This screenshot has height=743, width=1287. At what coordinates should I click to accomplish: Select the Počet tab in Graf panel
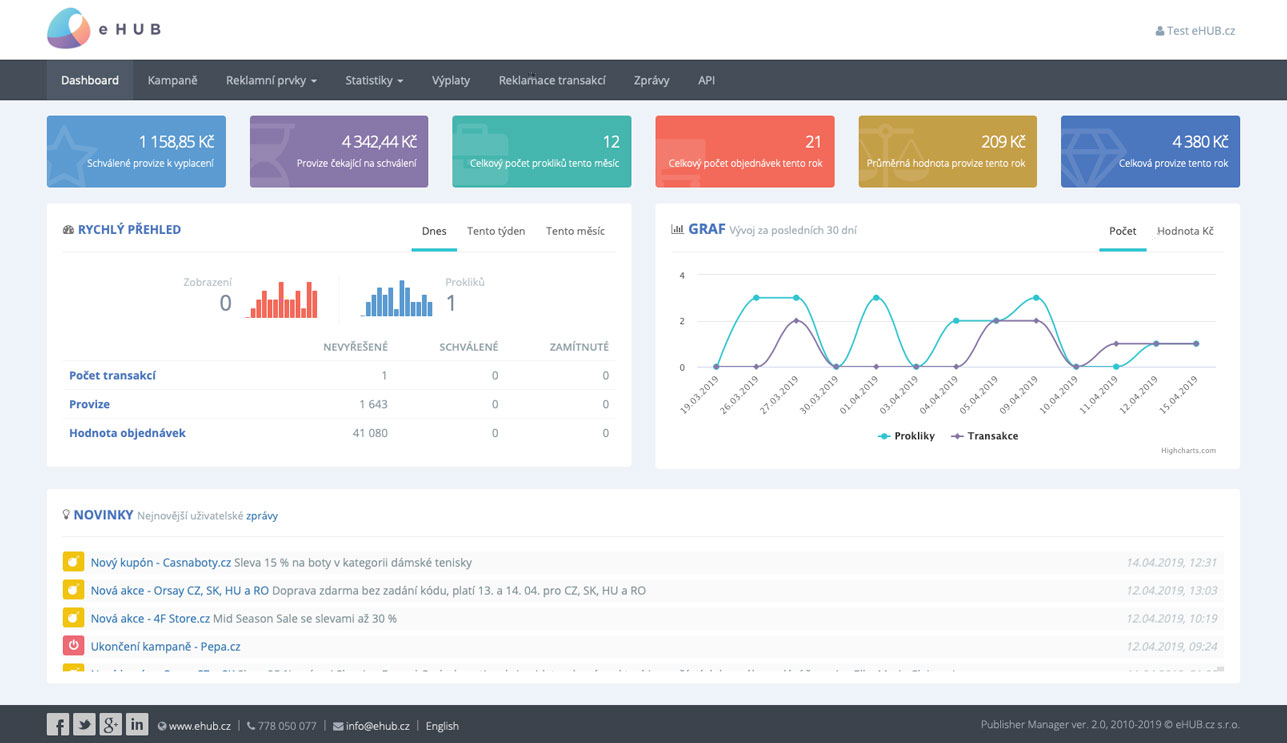click(x=1122, y=231)
